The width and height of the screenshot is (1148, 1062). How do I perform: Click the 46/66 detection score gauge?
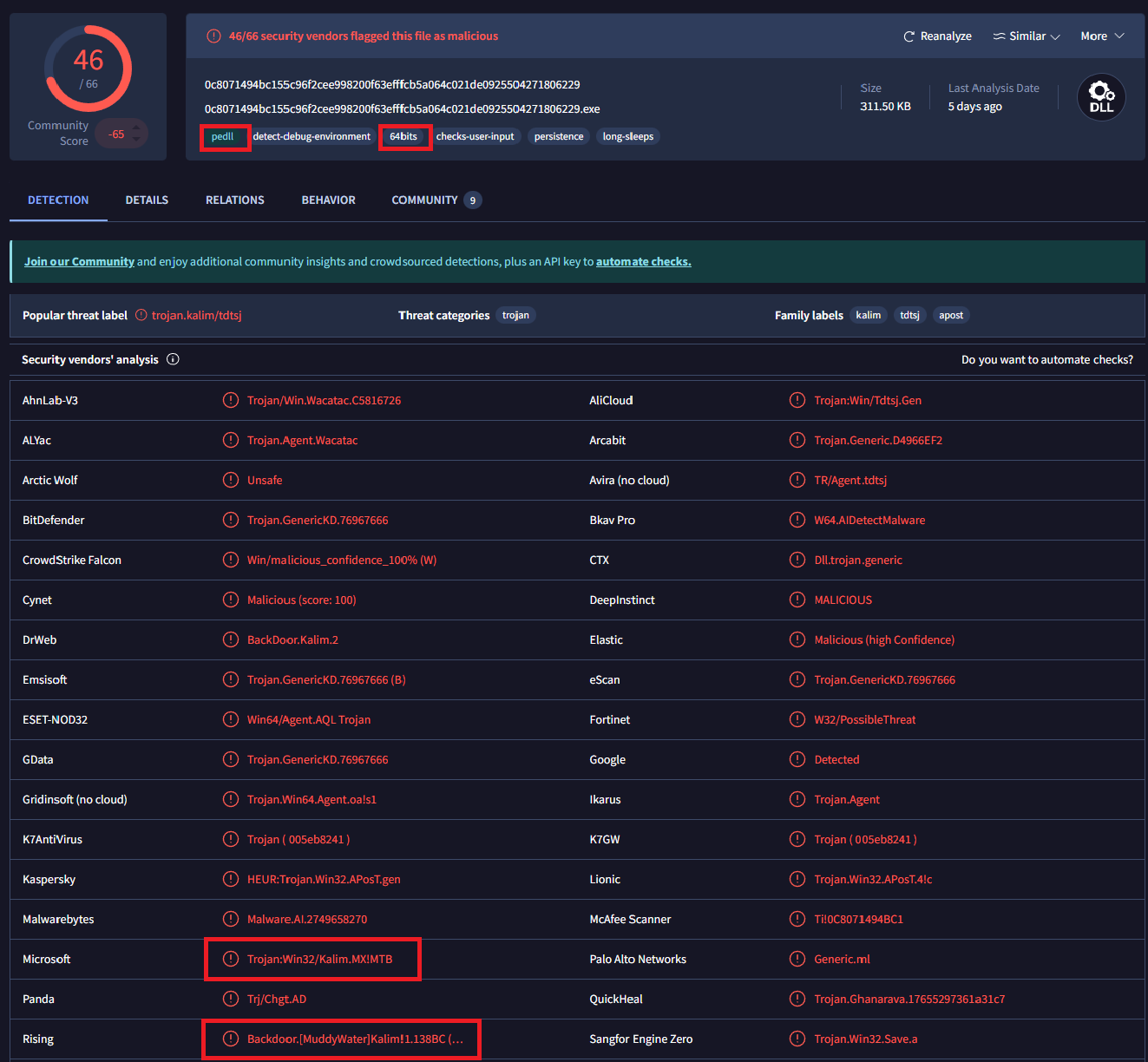pos(89,68)
